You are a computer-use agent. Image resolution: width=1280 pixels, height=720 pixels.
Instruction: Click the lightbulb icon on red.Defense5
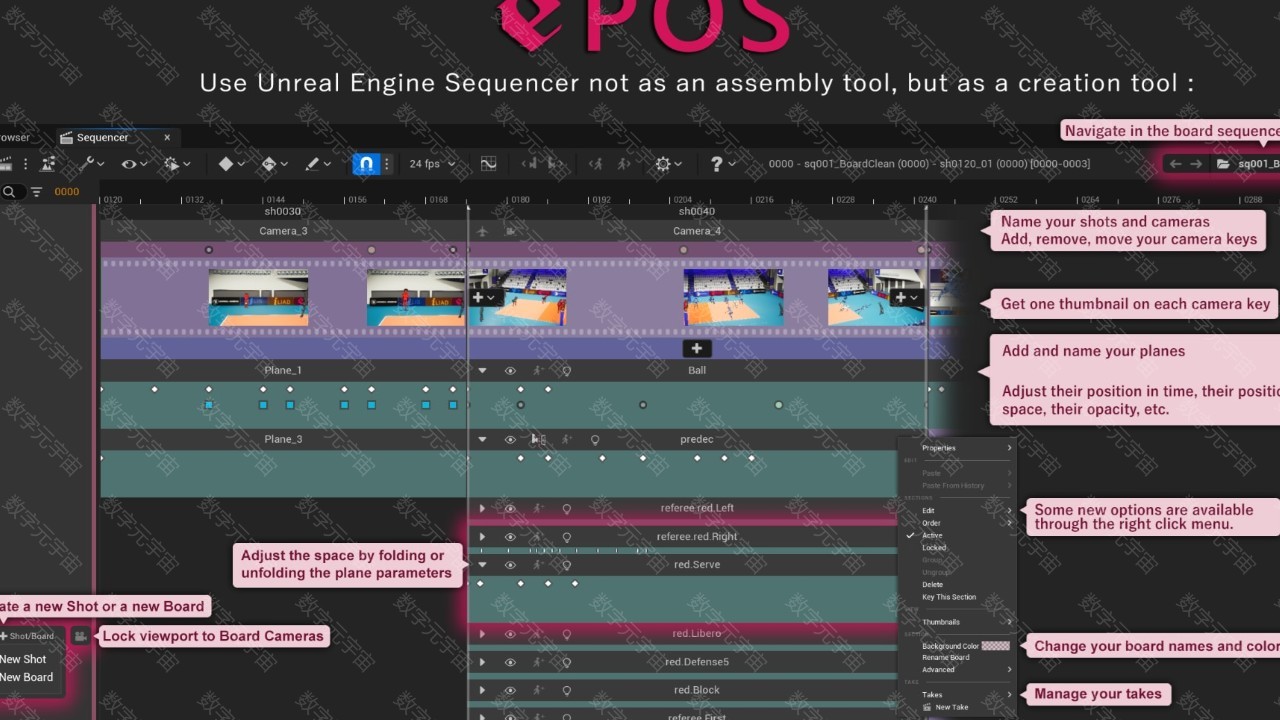pyautogui.click(x=566, y=662)
